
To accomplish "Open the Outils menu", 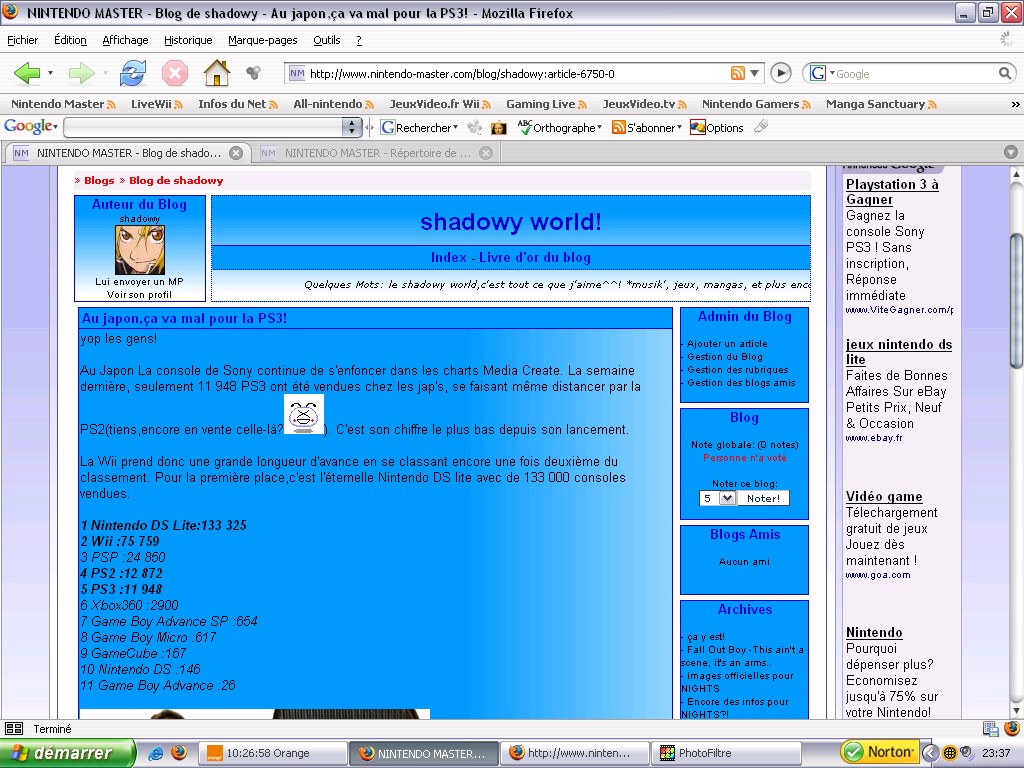I will coord(327,40).
